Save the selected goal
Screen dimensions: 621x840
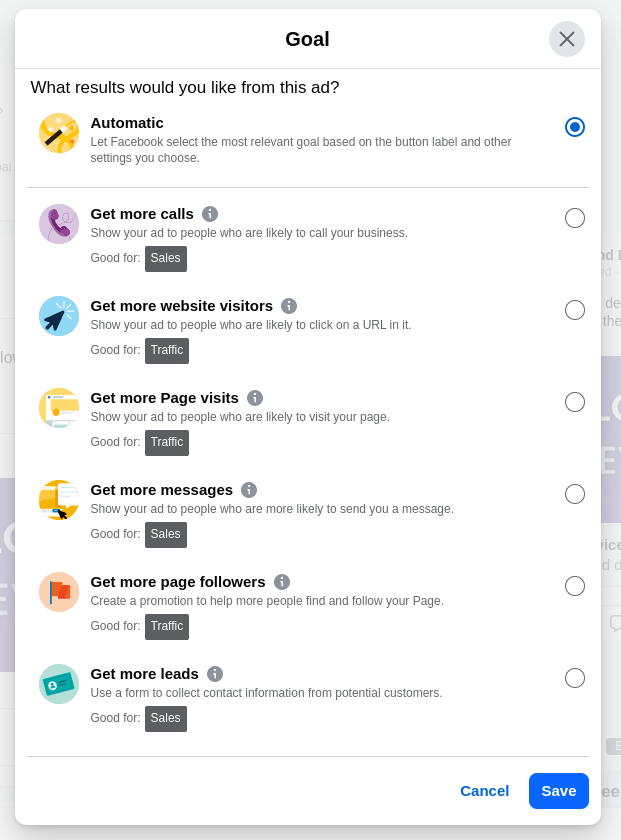[x=558, y=791]
